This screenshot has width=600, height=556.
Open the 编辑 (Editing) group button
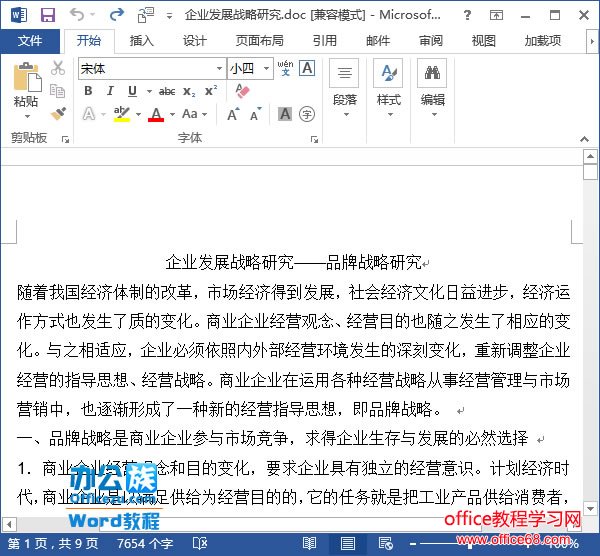[x=432, y=88]
